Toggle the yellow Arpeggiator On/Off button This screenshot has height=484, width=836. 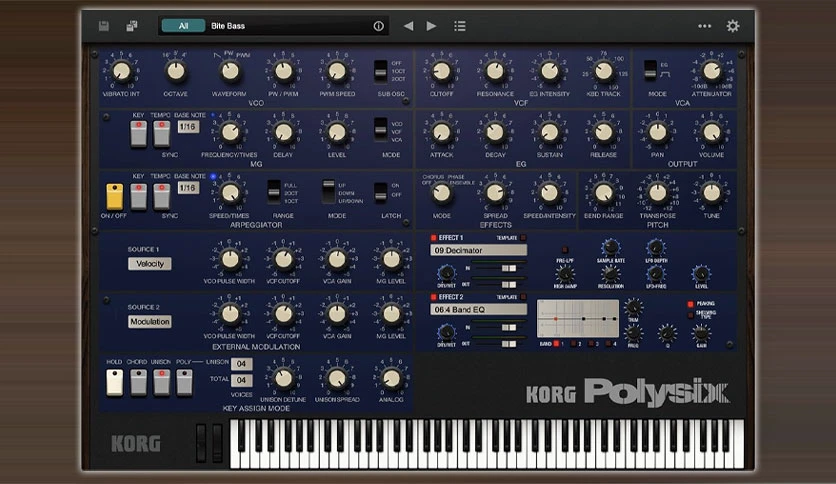click(115, 196)
